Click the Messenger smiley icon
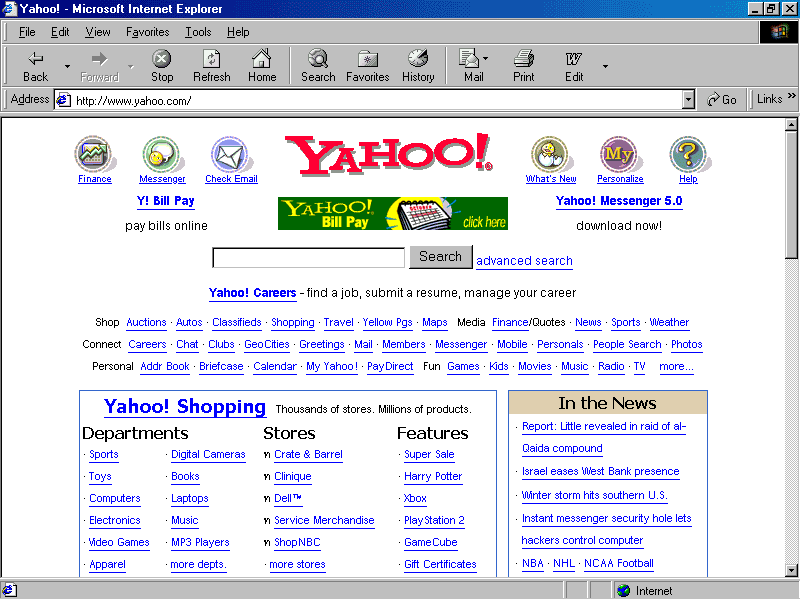The image size is (800, 600). [161, 154]
